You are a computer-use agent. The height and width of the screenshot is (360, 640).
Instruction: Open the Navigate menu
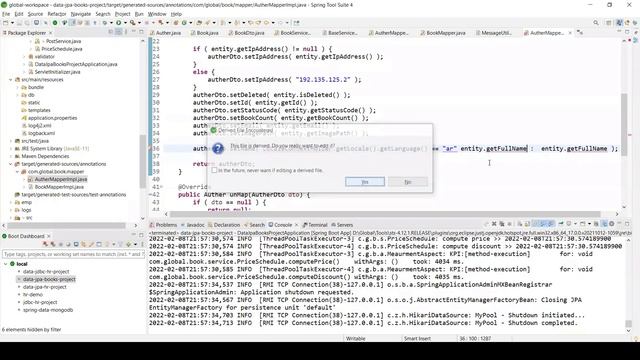click(81, 14)
